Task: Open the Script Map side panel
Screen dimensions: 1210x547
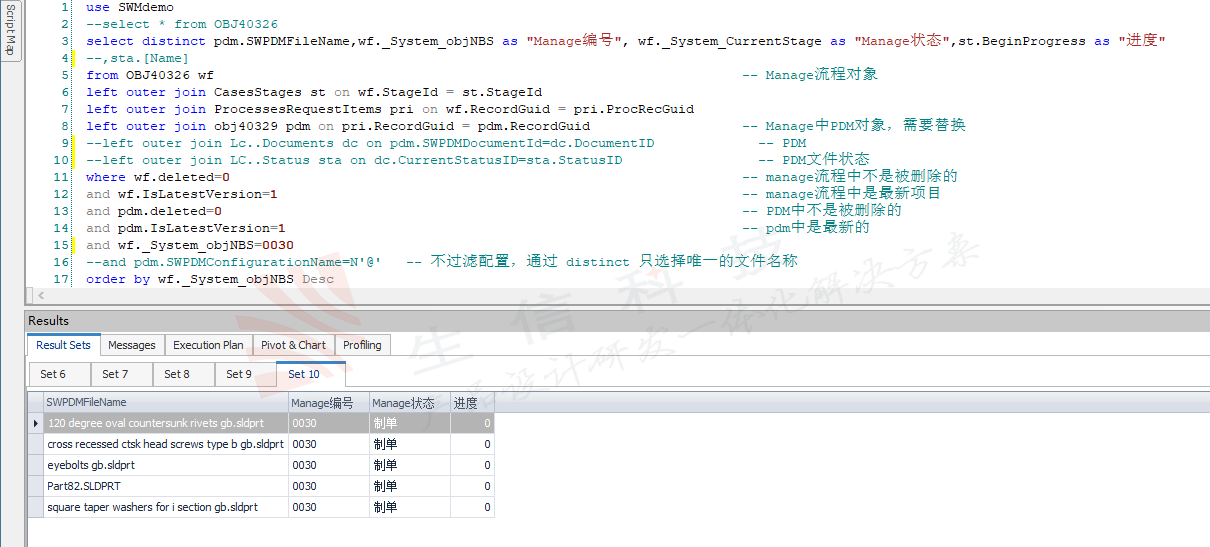Action: coord(10,31)
